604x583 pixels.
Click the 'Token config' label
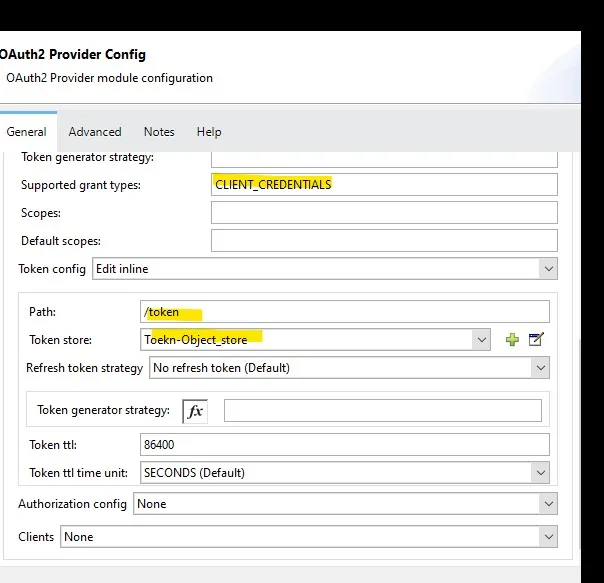point(52,269)
